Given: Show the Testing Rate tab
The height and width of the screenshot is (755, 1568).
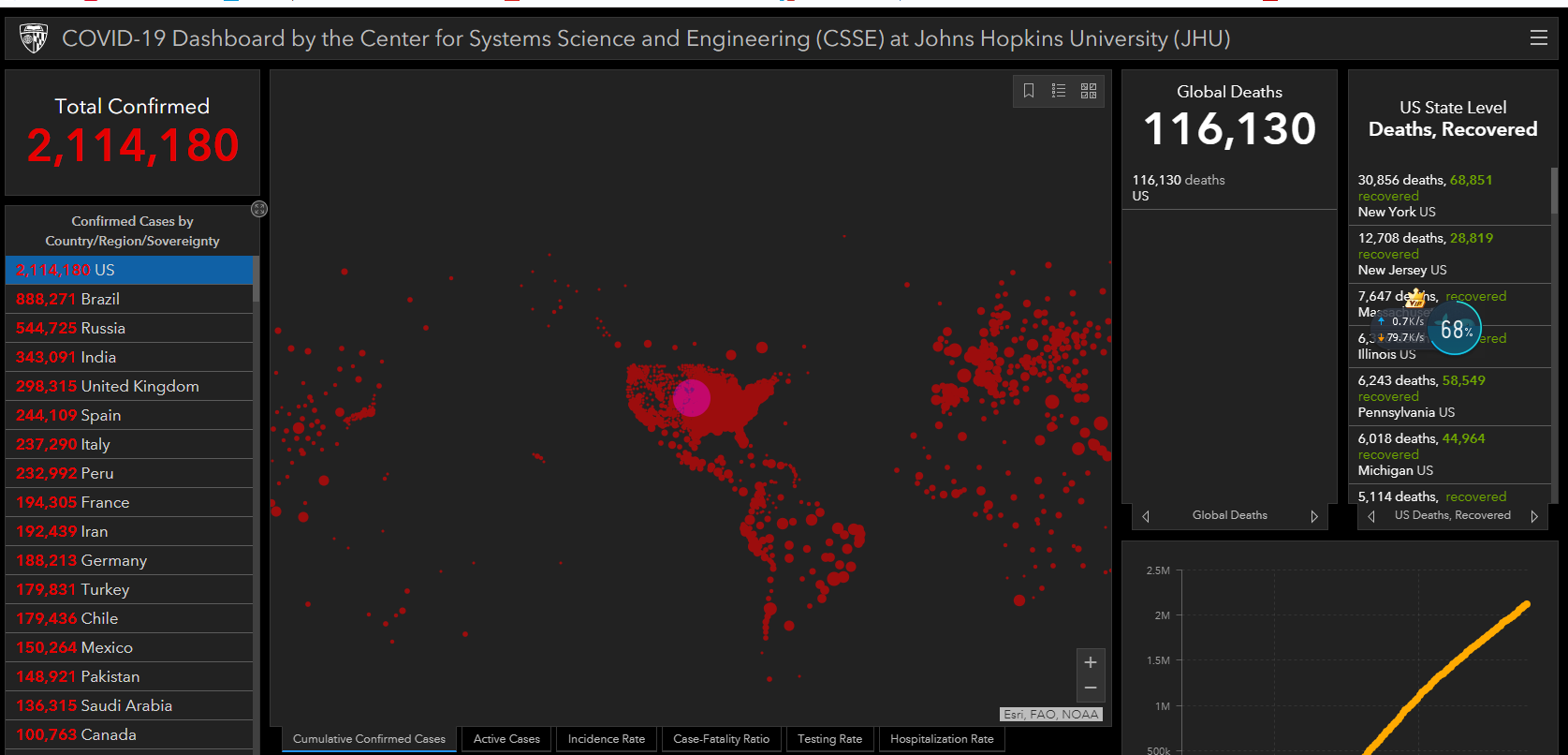Looking at the screenshot, I should [x=829, y=739].
